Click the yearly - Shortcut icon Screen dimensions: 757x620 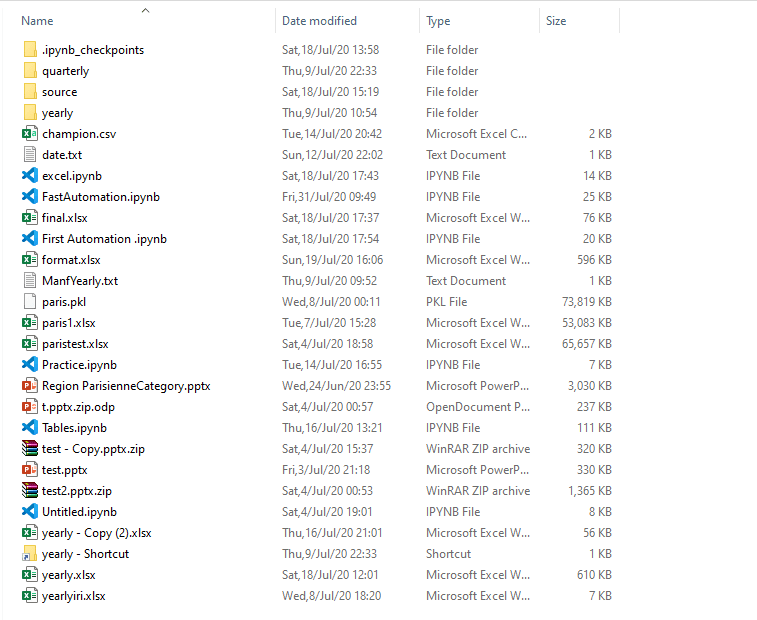(30, 554)
